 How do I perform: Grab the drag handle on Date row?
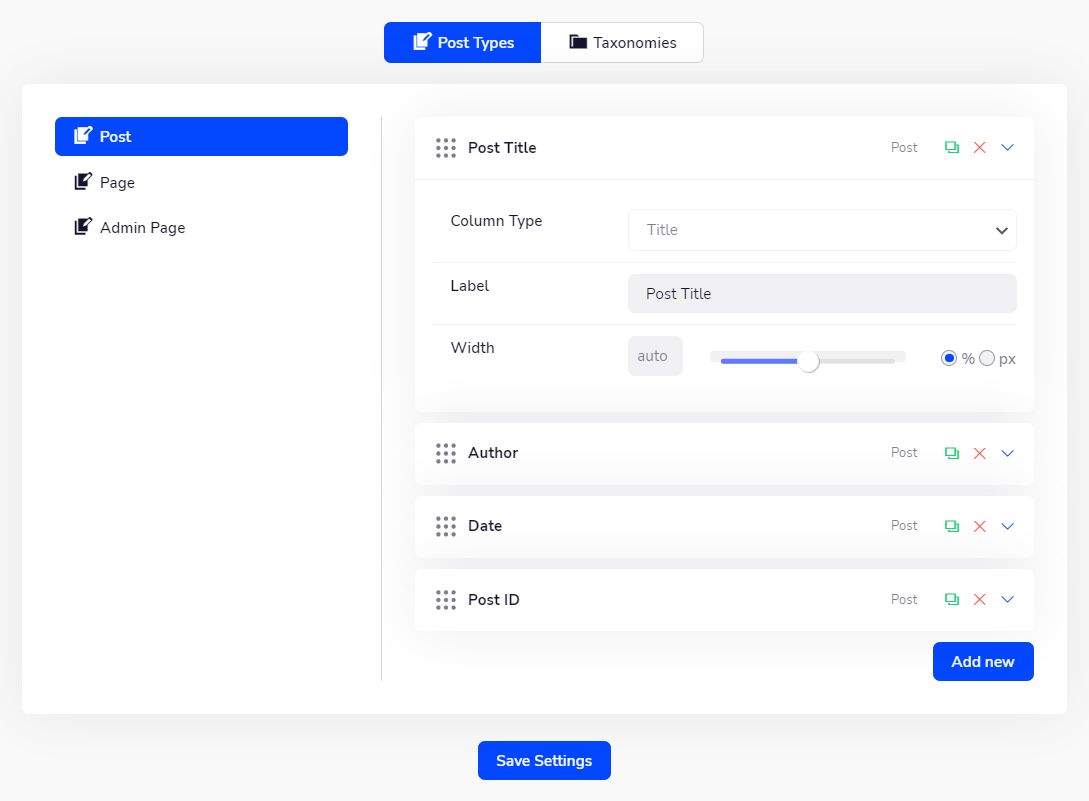tap(446, 526)
